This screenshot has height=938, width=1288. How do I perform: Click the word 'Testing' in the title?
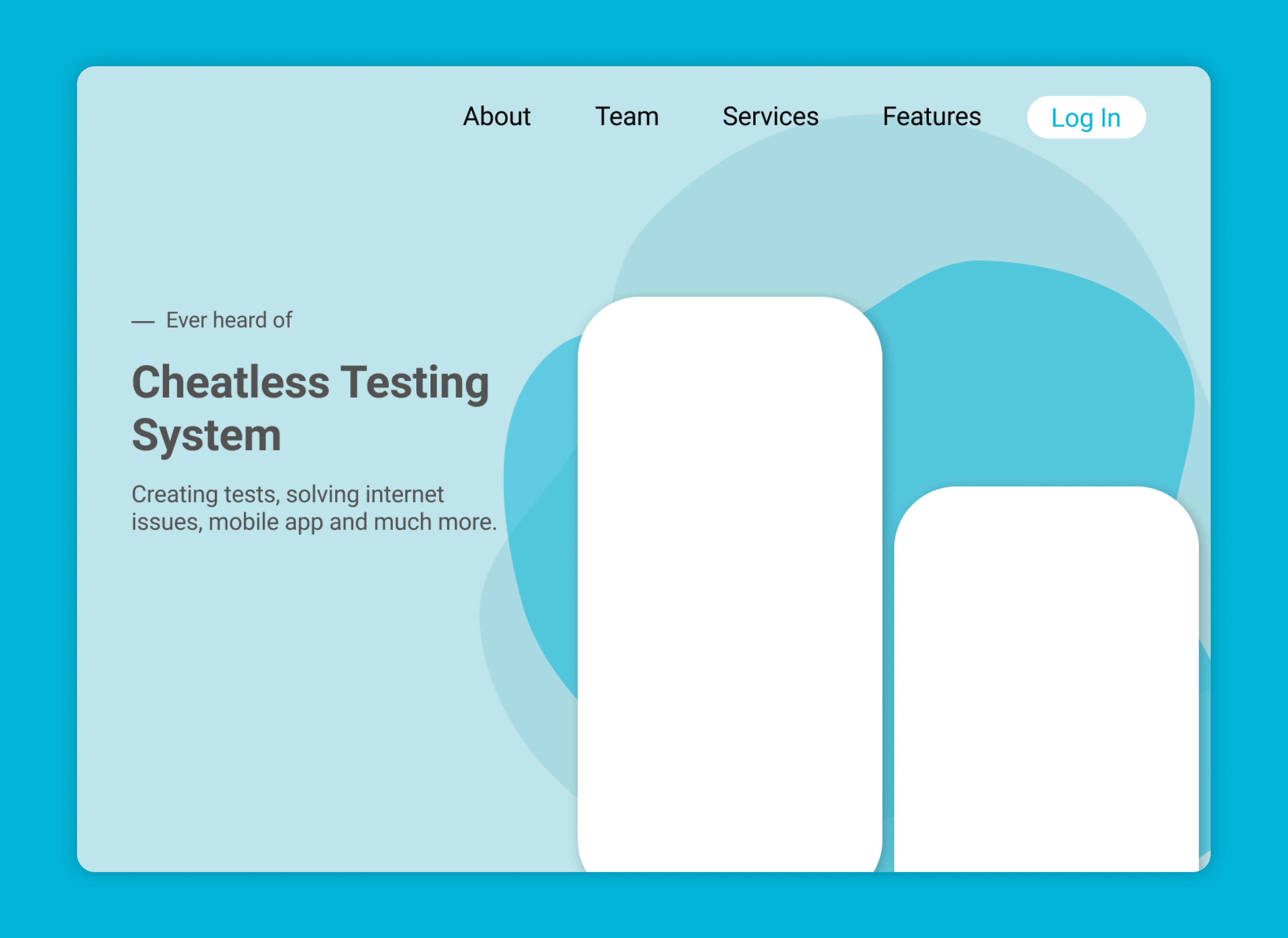click(415, 383)
